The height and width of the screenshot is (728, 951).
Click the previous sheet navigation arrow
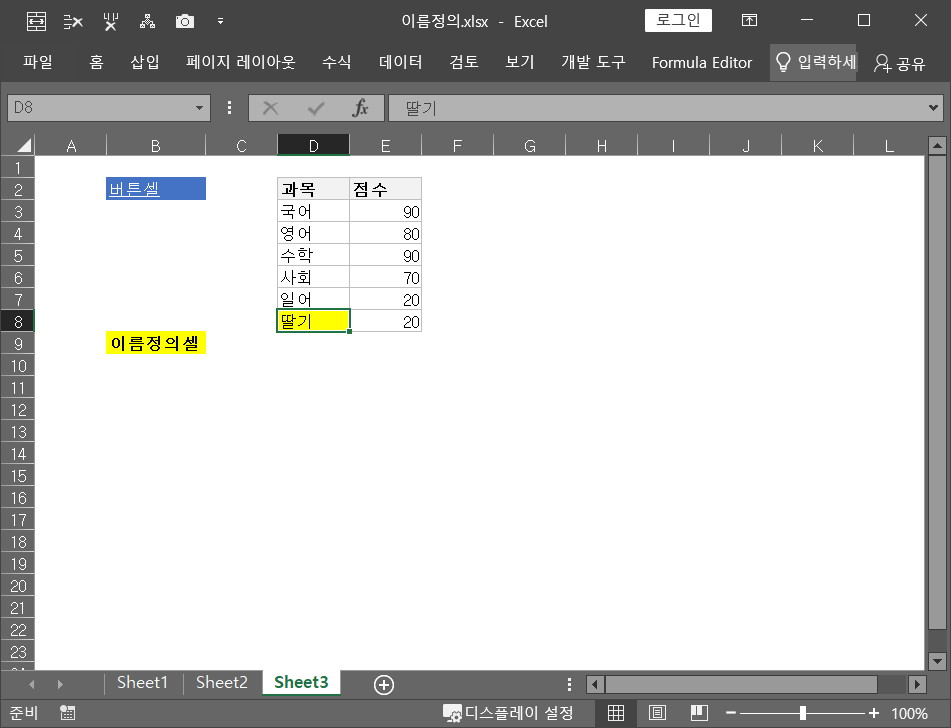click(x=32, y=684)
